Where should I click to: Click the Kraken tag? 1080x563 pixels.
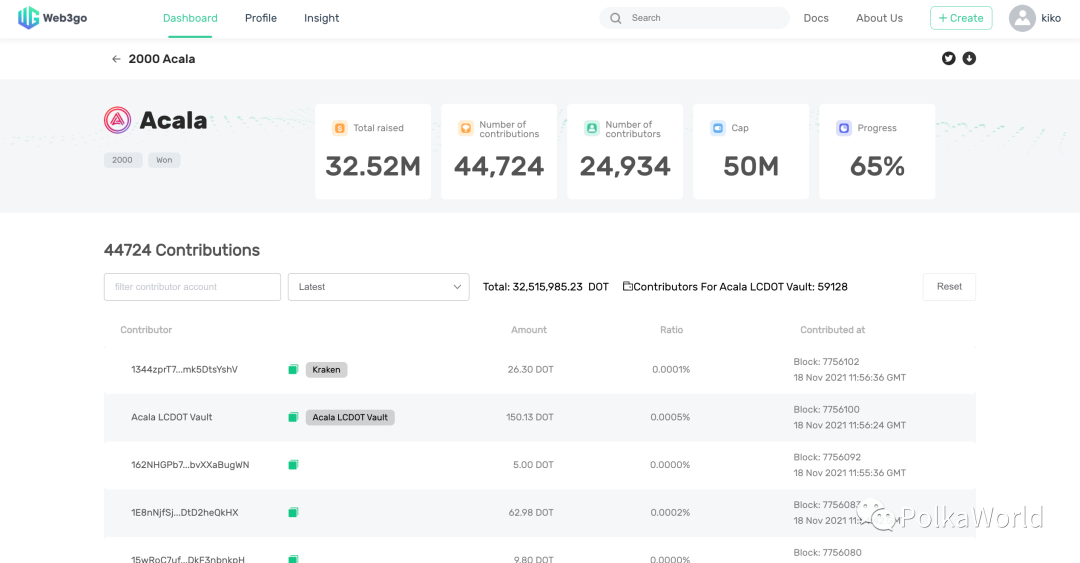pos(326,370)
